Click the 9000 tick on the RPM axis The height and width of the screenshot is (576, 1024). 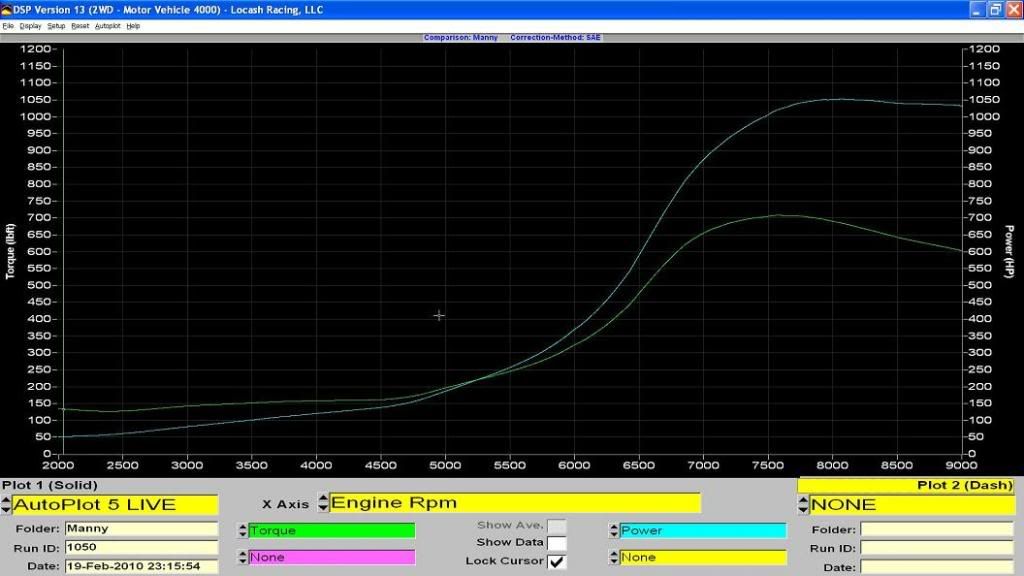961,466
